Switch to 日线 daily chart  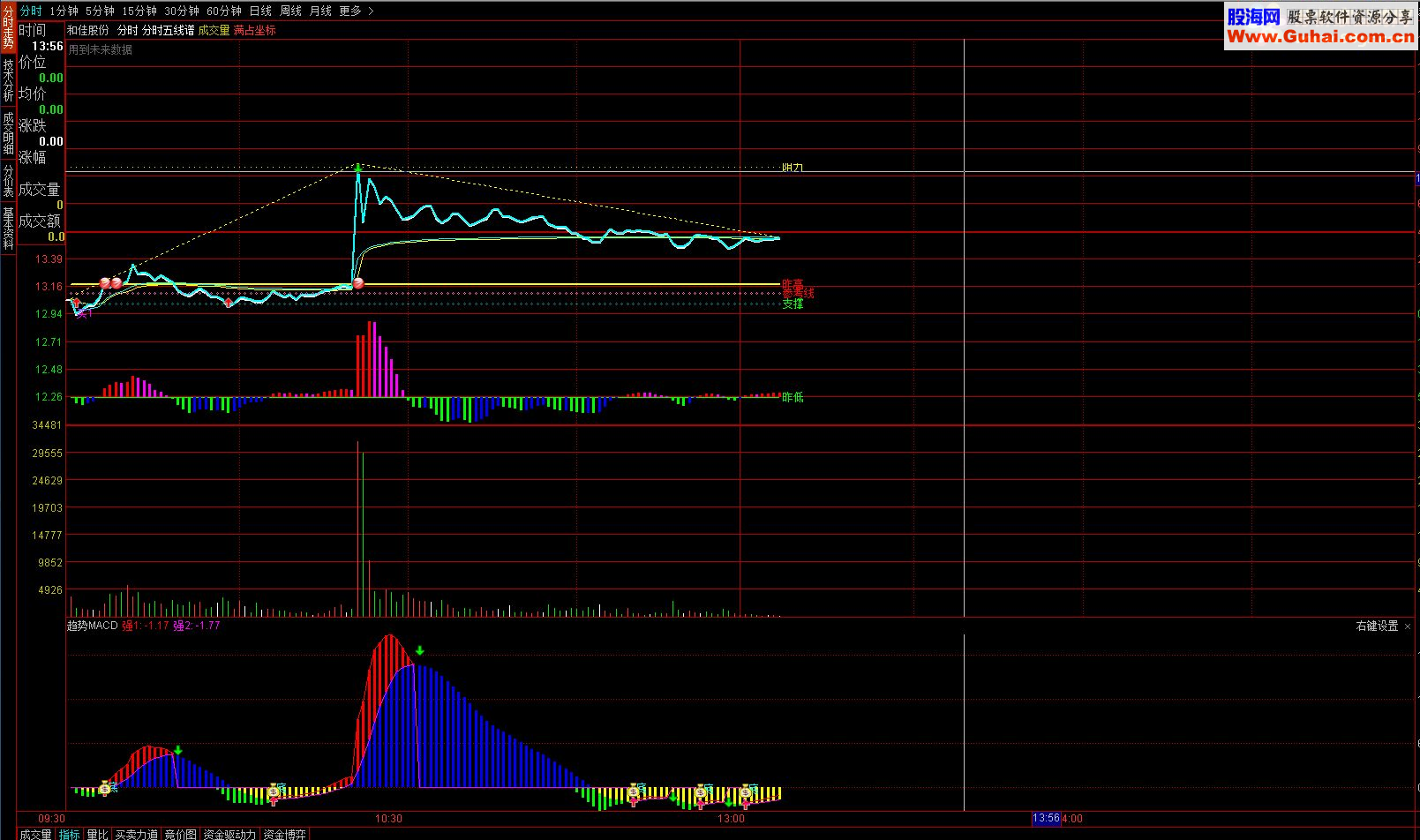tap(260, 11)
